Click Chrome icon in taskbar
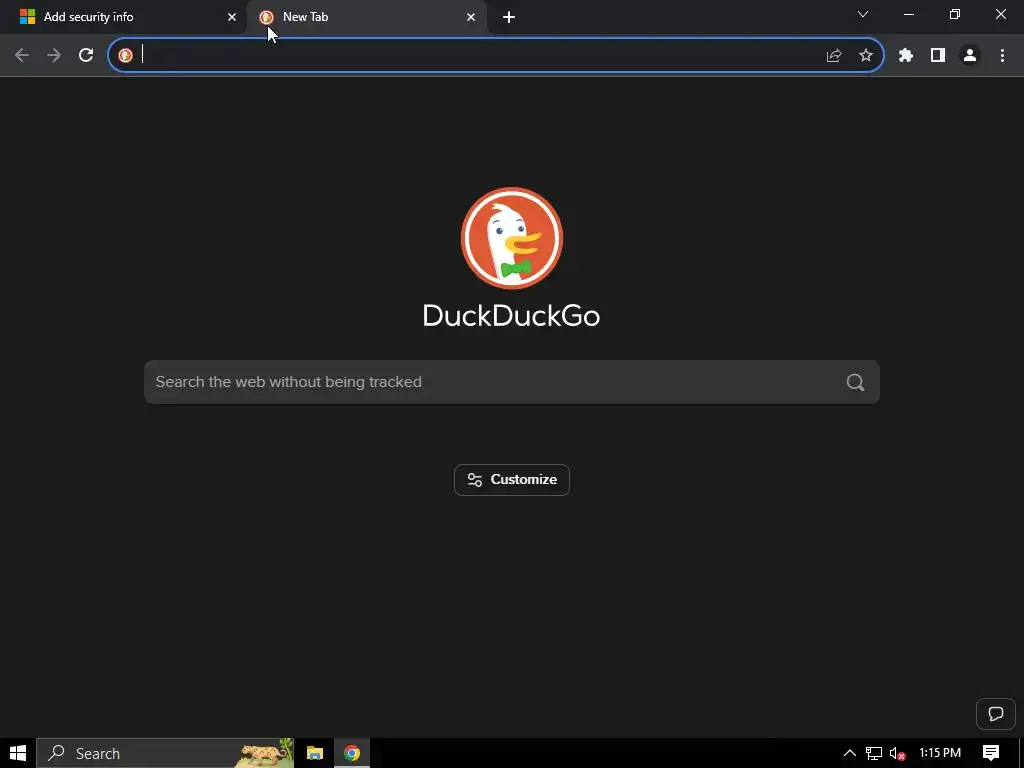The height and width of the screenshot is (768, 1024). point(352,753)
